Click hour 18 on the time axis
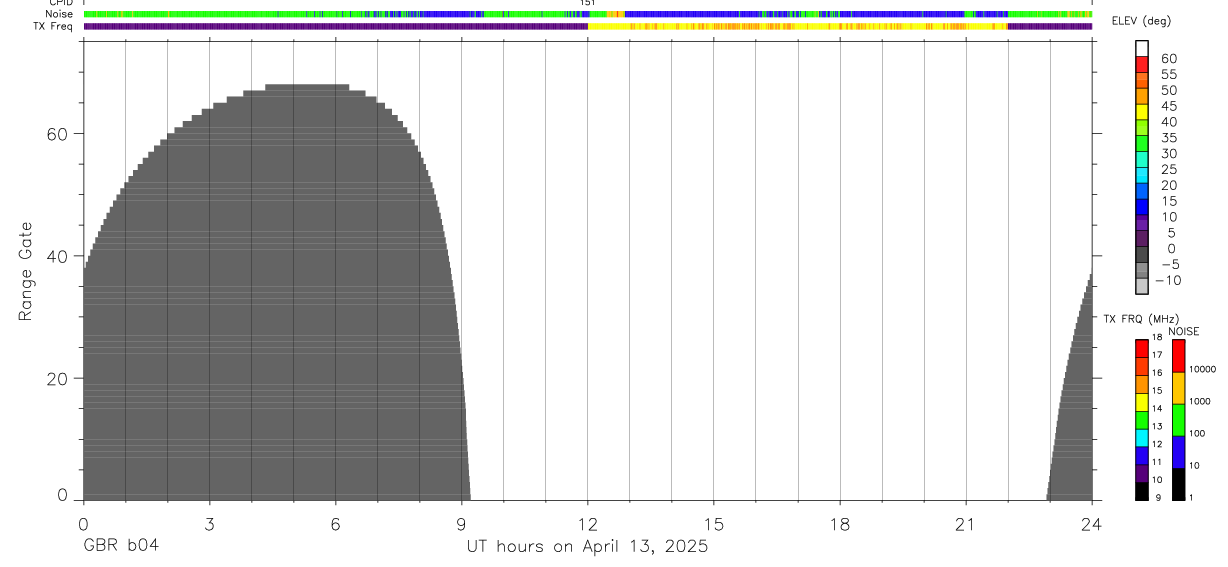Screen dimensions: 1228x567 pos(840,523)
